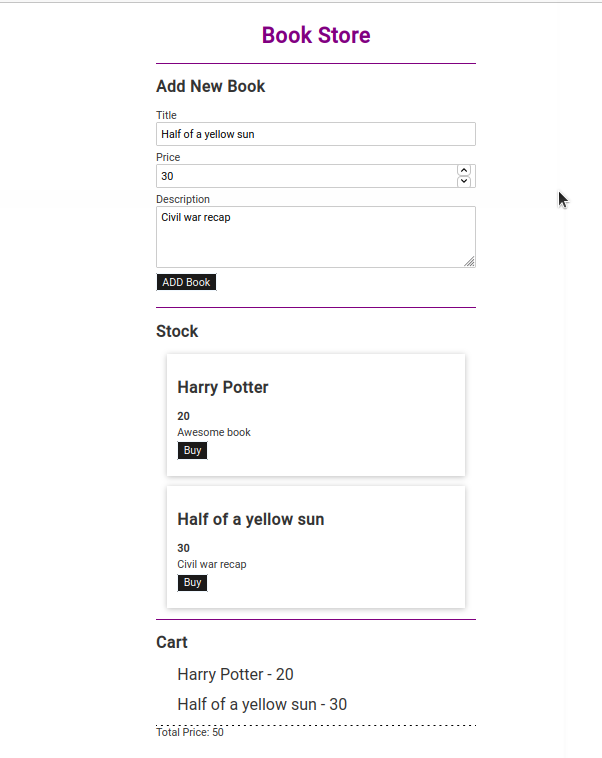
Task: Click inside the Description textarea
Action: pos(316,237)
